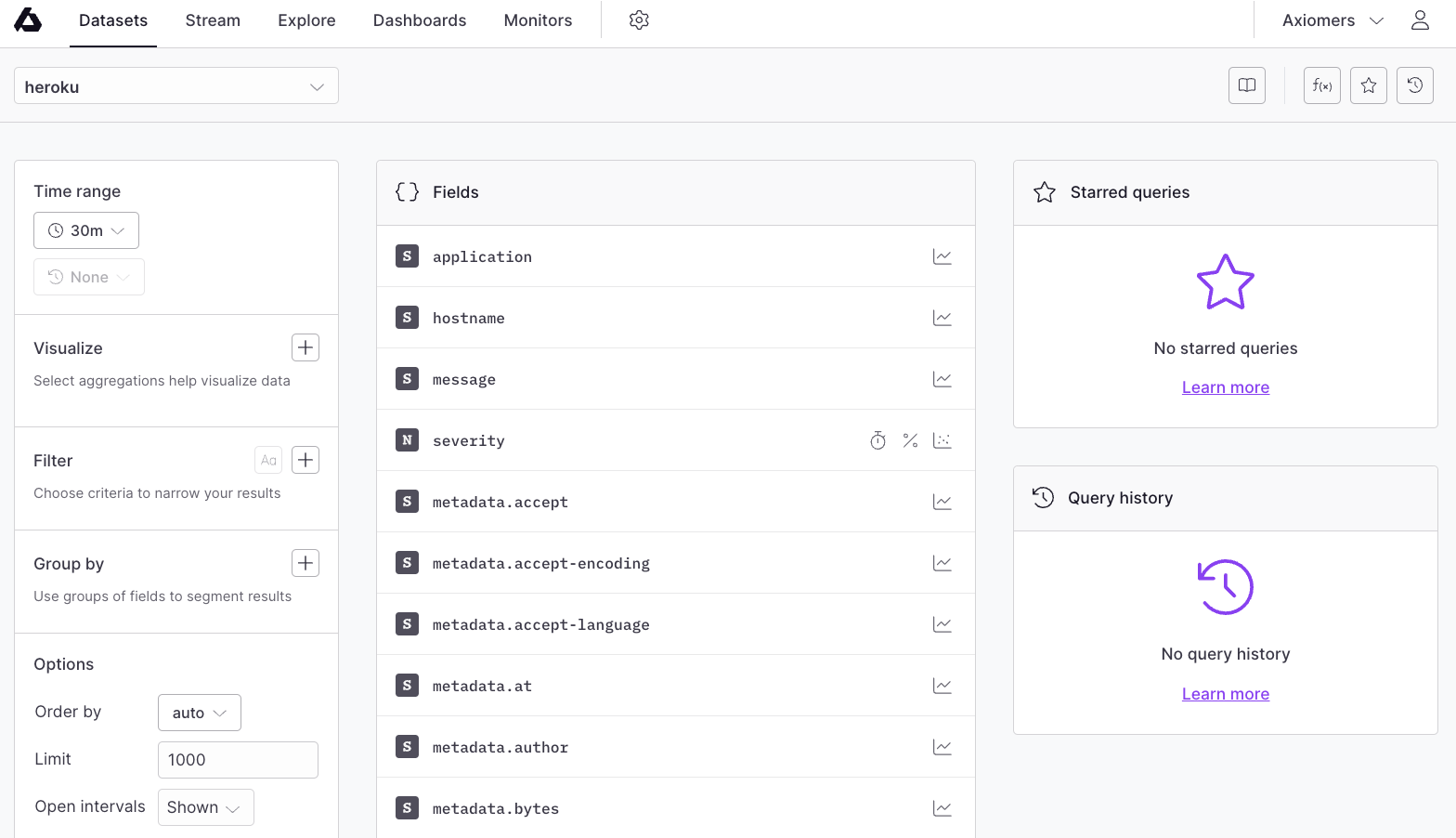Toggle case sensitivity Aa in Filter
Screen dimensions: 1456x838
(268, 460)
